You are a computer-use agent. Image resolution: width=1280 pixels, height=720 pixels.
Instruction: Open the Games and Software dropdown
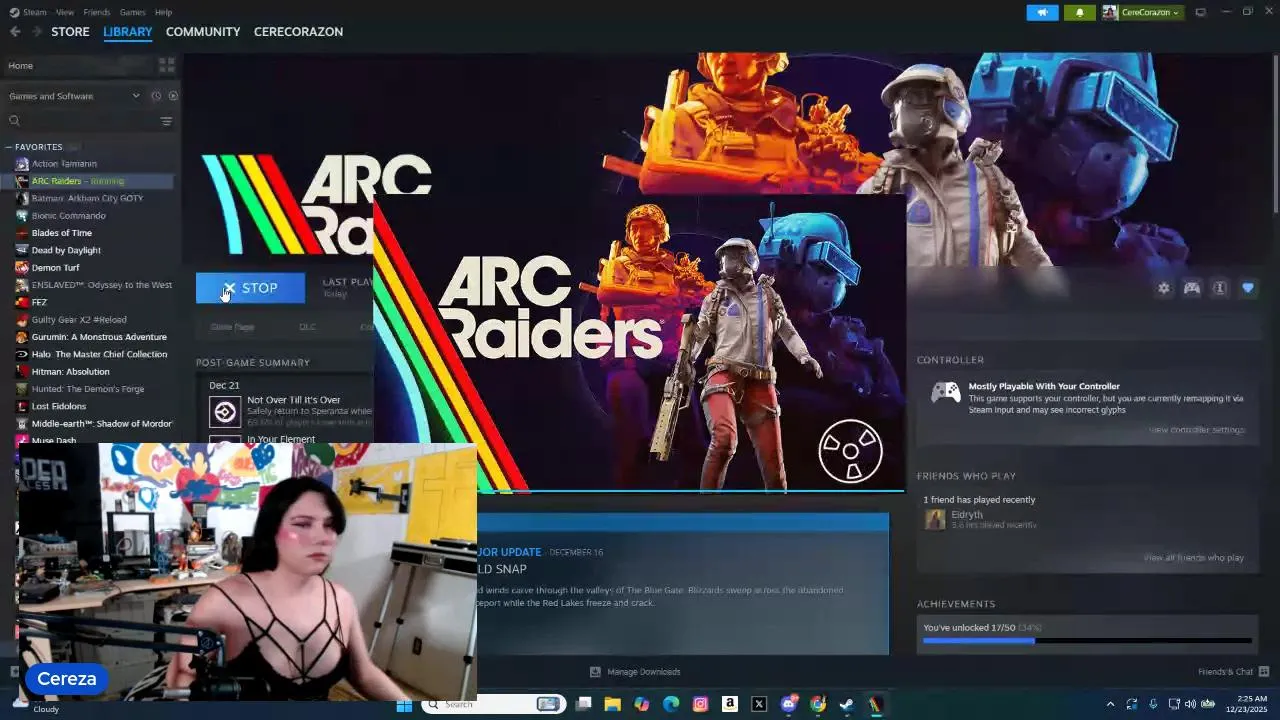tap(74, 96)
